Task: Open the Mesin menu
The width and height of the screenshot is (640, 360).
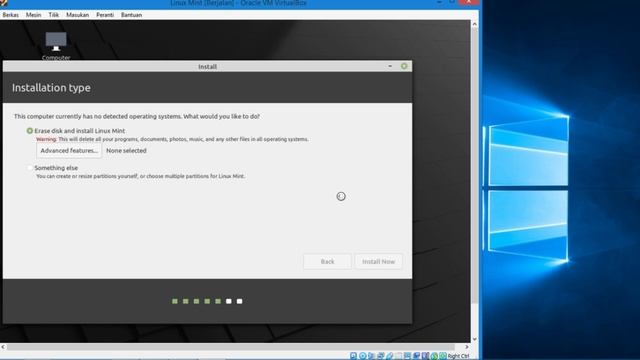Action: [33, 15]
